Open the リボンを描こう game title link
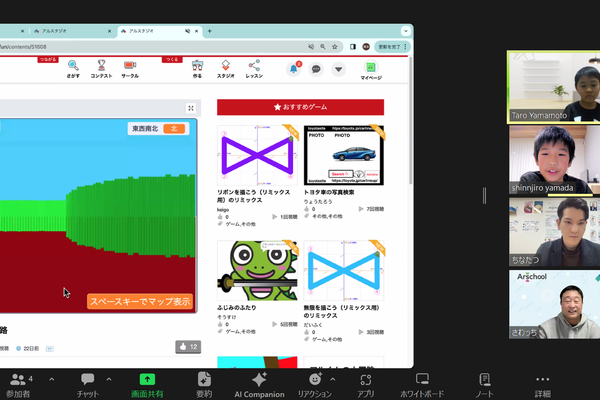600x400 pixels. pyautogui.click(x=253, y=196)
